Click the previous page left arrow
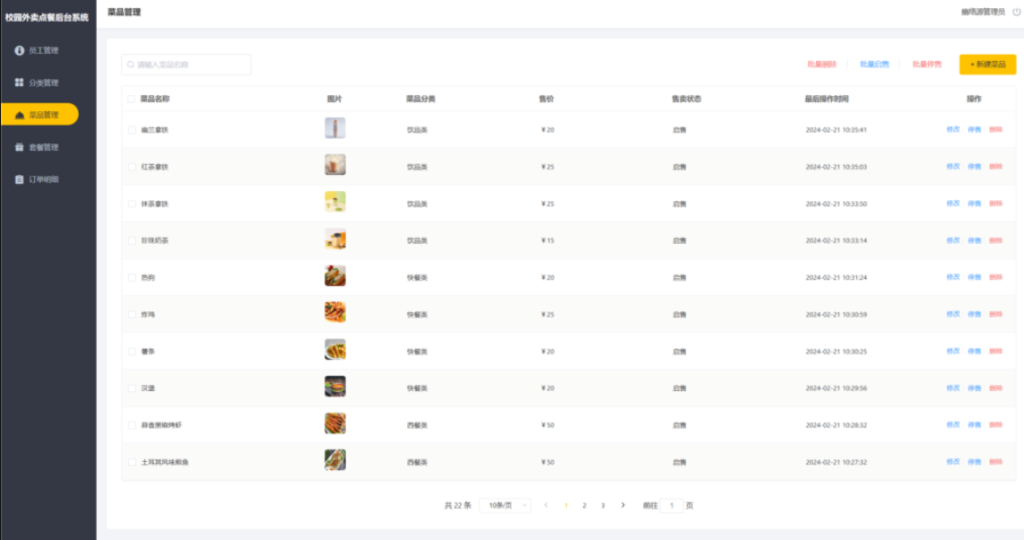The width and height of the screenshot is (1024, 540). (x=546, y=506)
